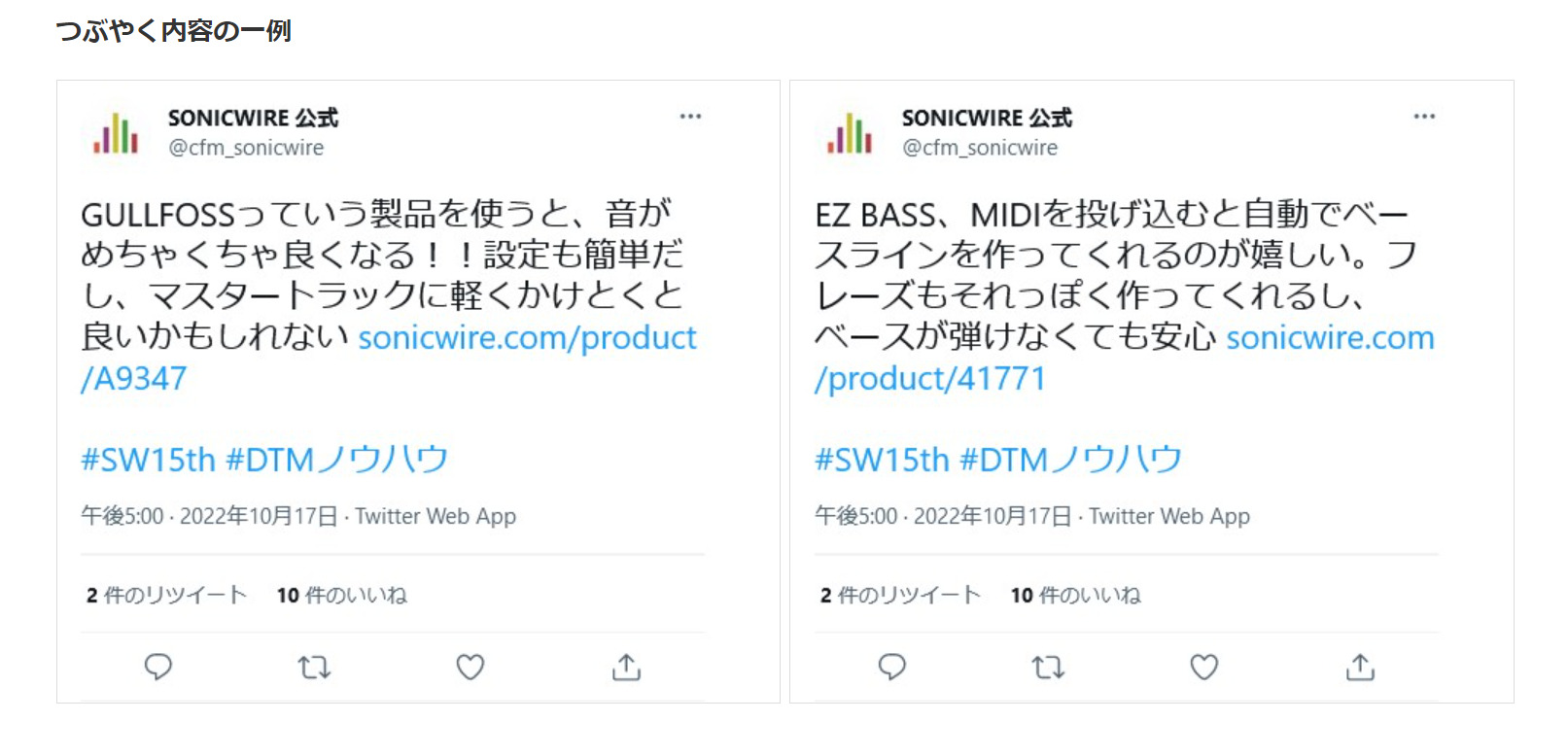Like the EZ BASS tweet
The height and width of the screenshot is (756, 1568).
tap(1204, 667)
